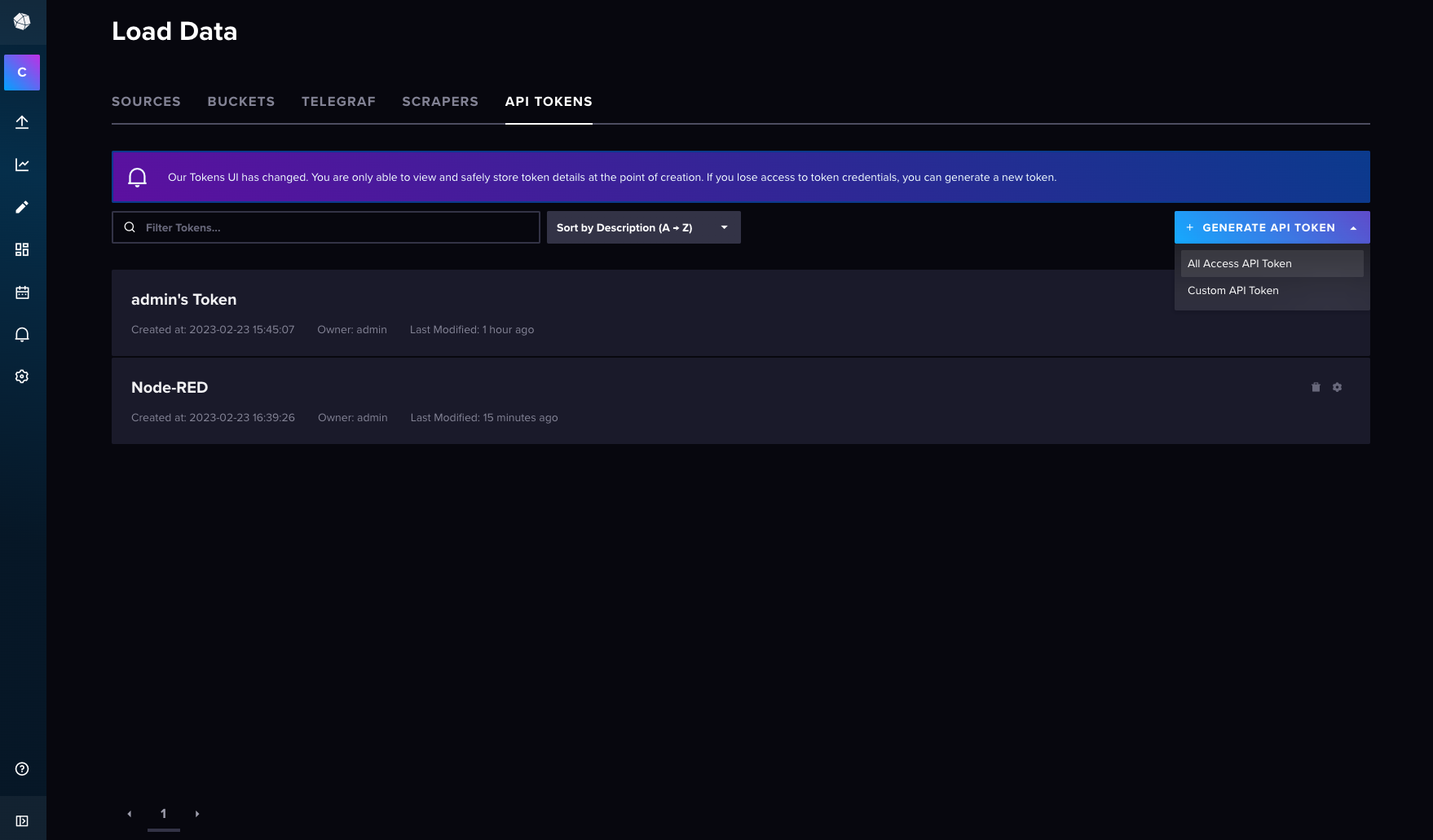This screenshot has width=1433, height=840.
Task: Open the 'Sort by Description' dropdown
Action: point(643,227)
